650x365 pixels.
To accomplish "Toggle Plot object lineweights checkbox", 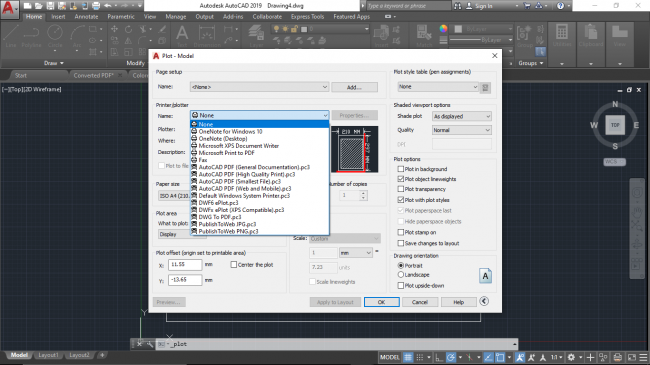I will point(400,179).
